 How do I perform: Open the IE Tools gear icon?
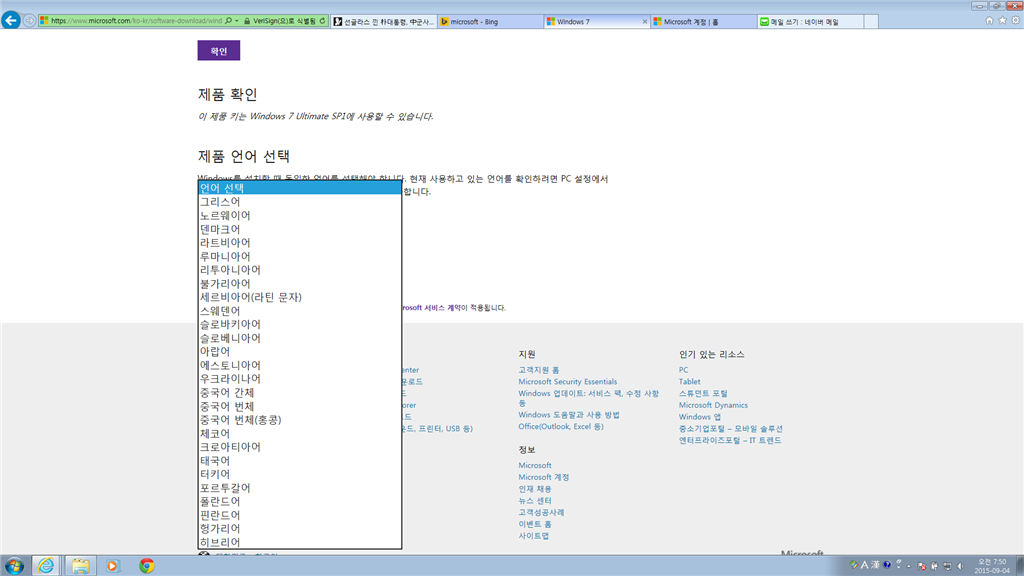1016,21
